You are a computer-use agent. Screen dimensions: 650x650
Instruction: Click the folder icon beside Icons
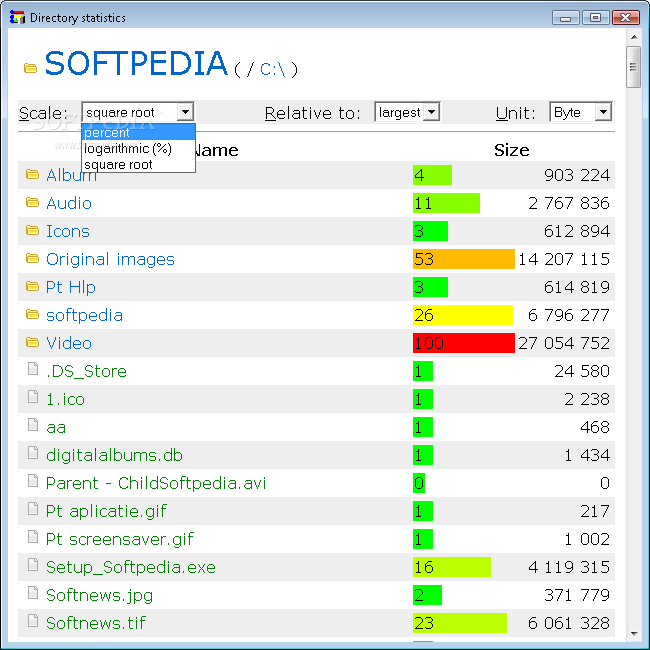click(32, 230)
